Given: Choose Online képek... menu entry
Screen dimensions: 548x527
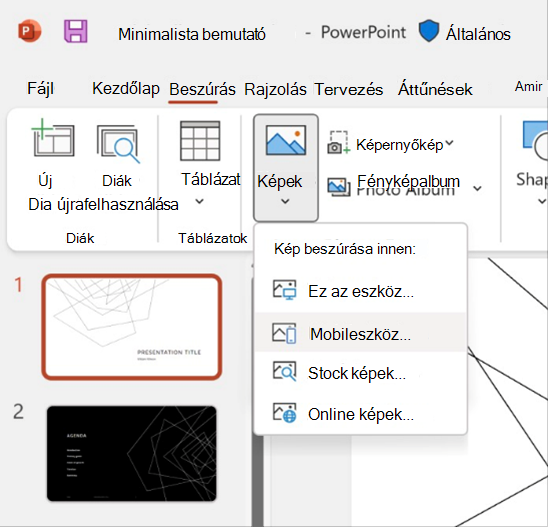Looking at the screenshot, I should [x=360, y=414].
